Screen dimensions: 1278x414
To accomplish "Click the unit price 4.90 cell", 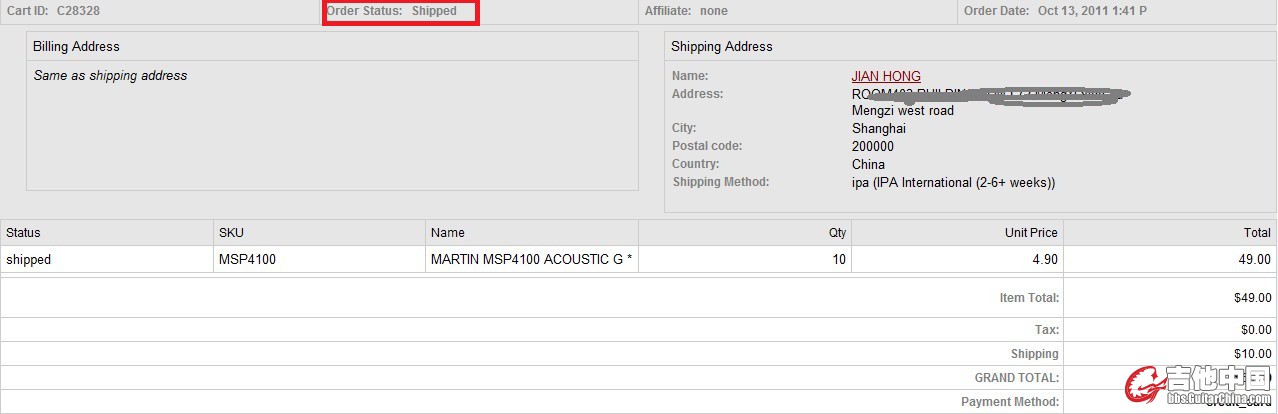I will tap(1044, 260).
